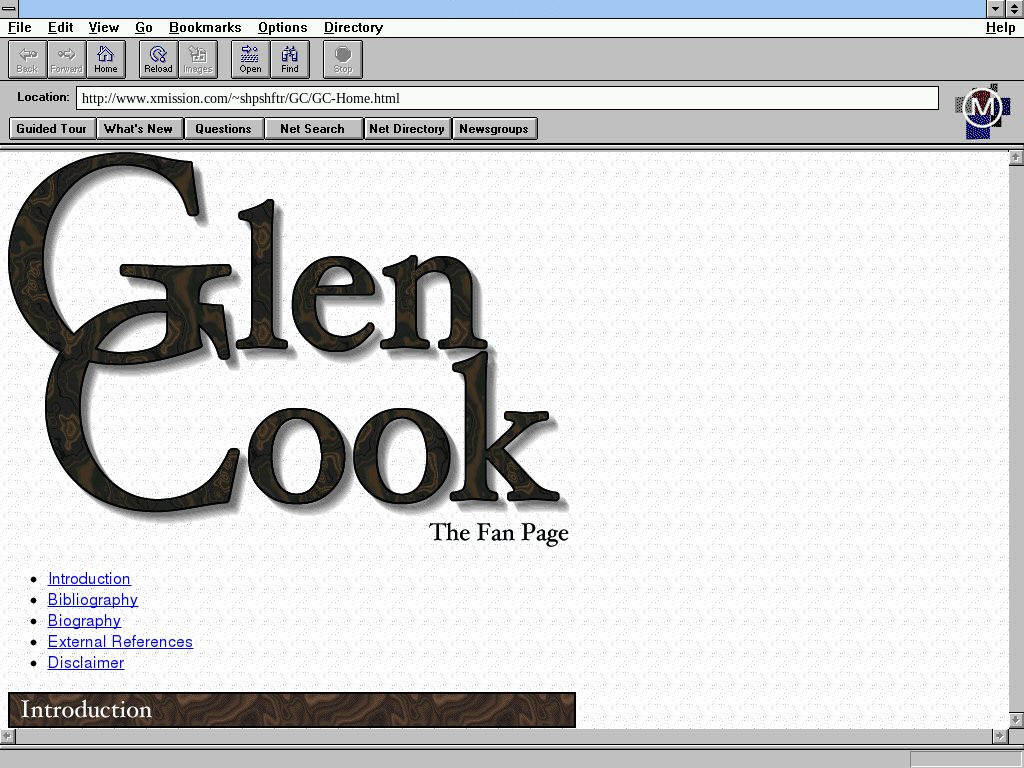1024x768 pixels.
Task: Open the Newsgroups directory button
Action: [494, 129]
